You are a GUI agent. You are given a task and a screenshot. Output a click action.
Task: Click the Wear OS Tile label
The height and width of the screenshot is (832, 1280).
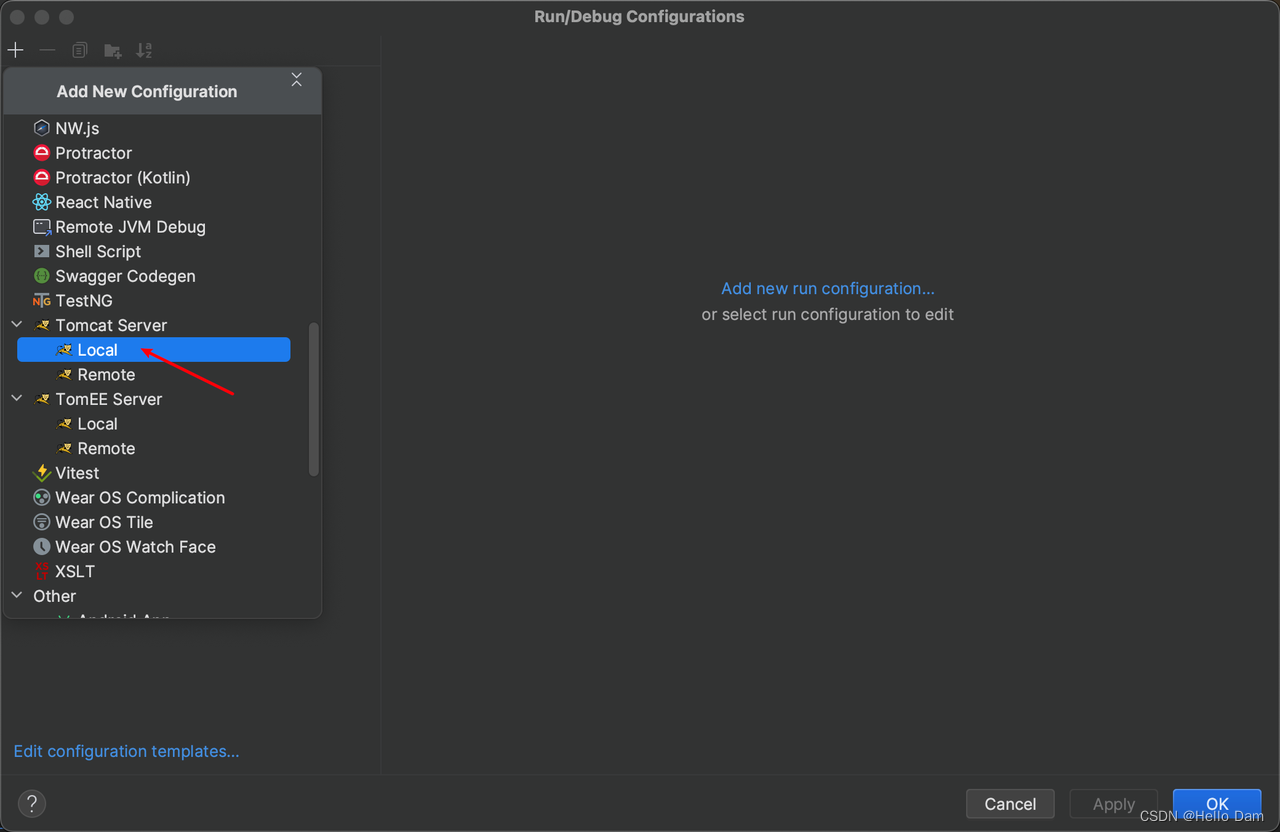[x=104, y=522]
